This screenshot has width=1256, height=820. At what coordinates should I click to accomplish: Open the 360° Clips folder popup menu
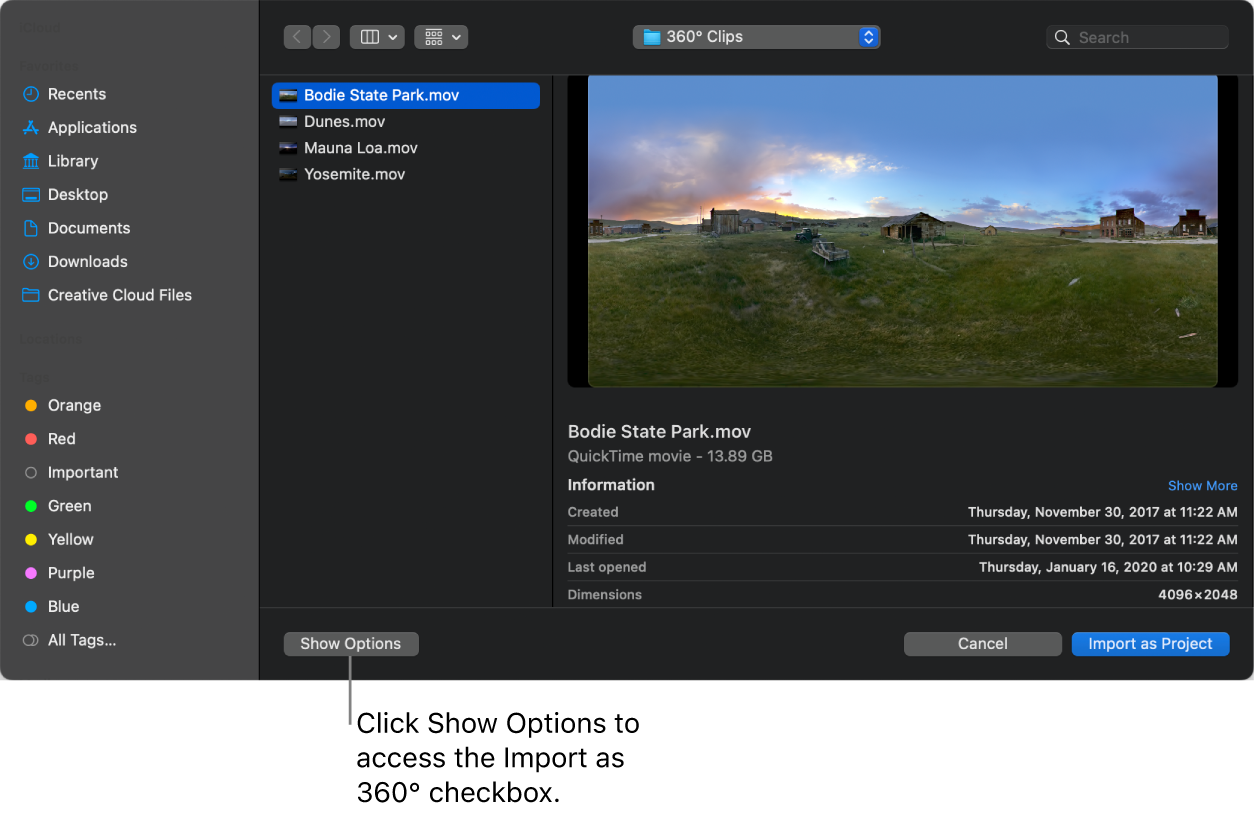756,36
